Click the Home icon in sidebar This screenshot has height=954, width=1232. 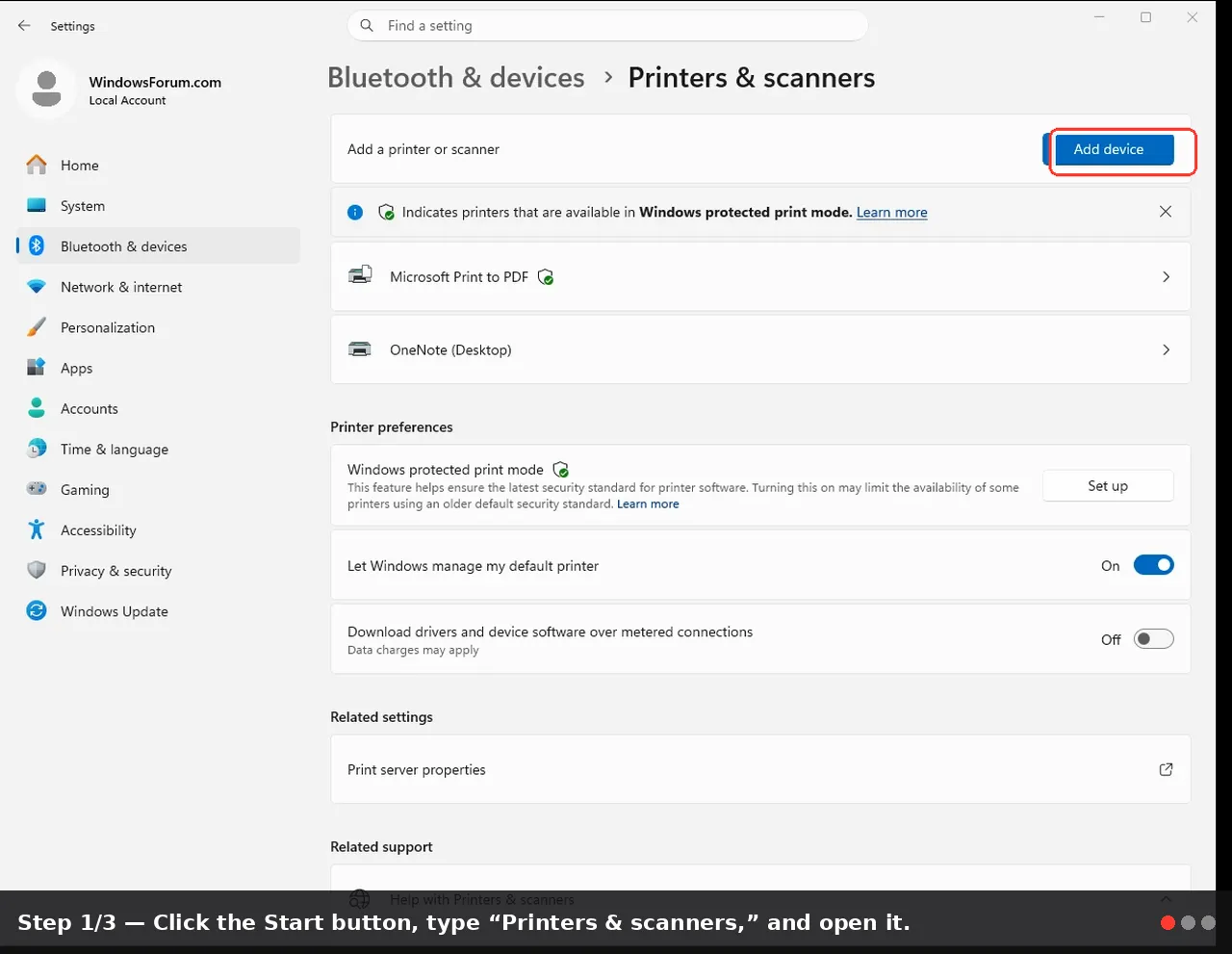click(x=37, y=166)
